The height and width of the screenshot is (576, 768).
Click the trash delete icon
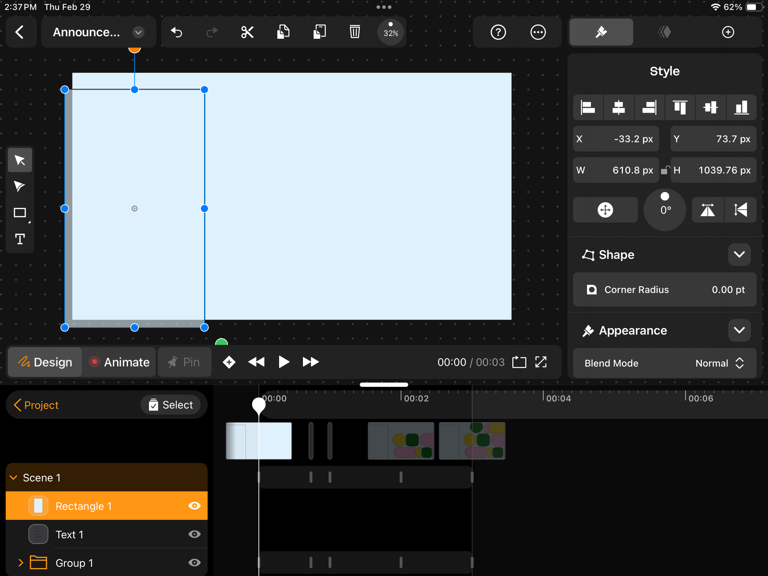[x=355, y=32]
